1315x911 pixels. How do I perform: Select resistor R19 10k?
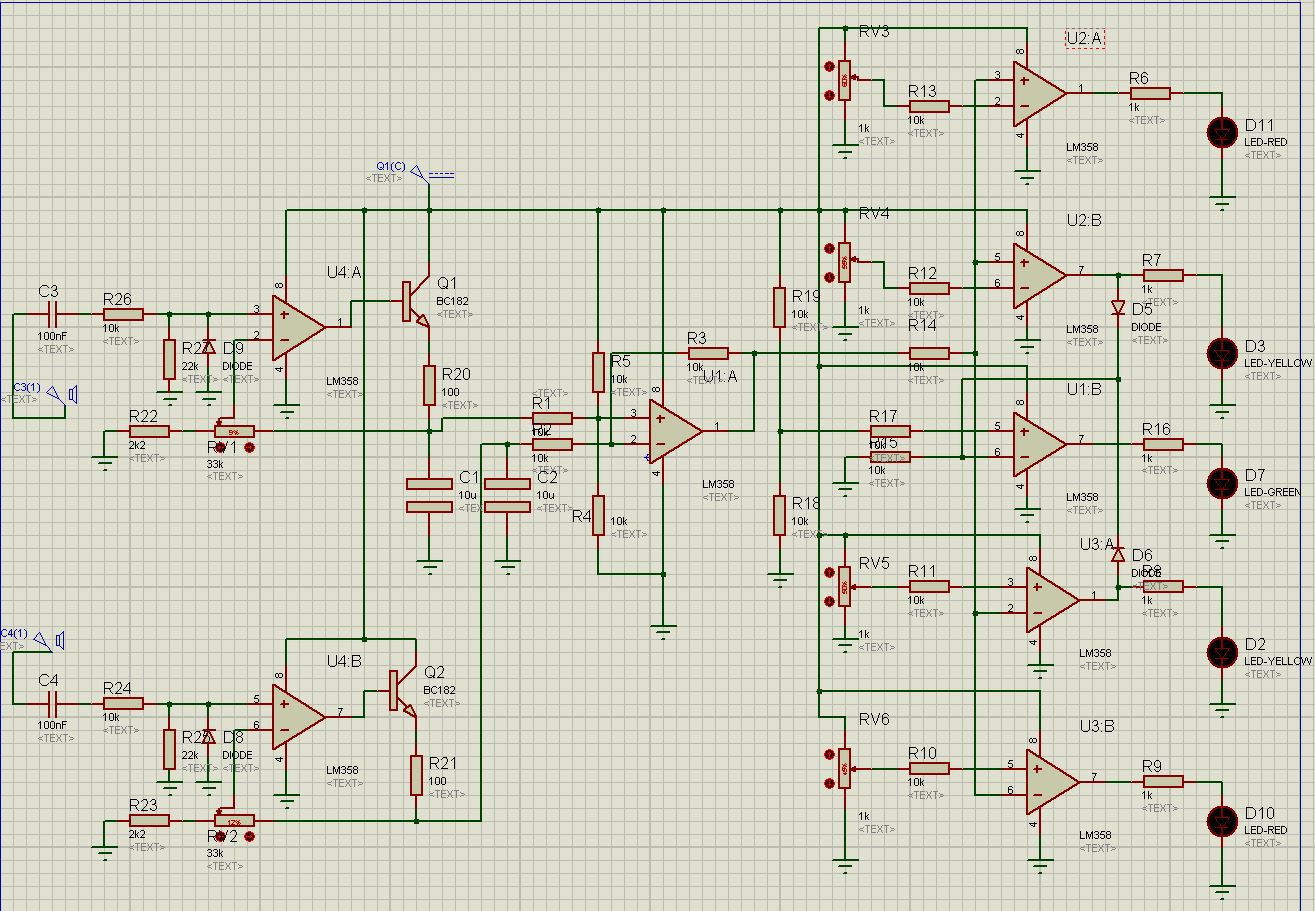coord(779,307)
